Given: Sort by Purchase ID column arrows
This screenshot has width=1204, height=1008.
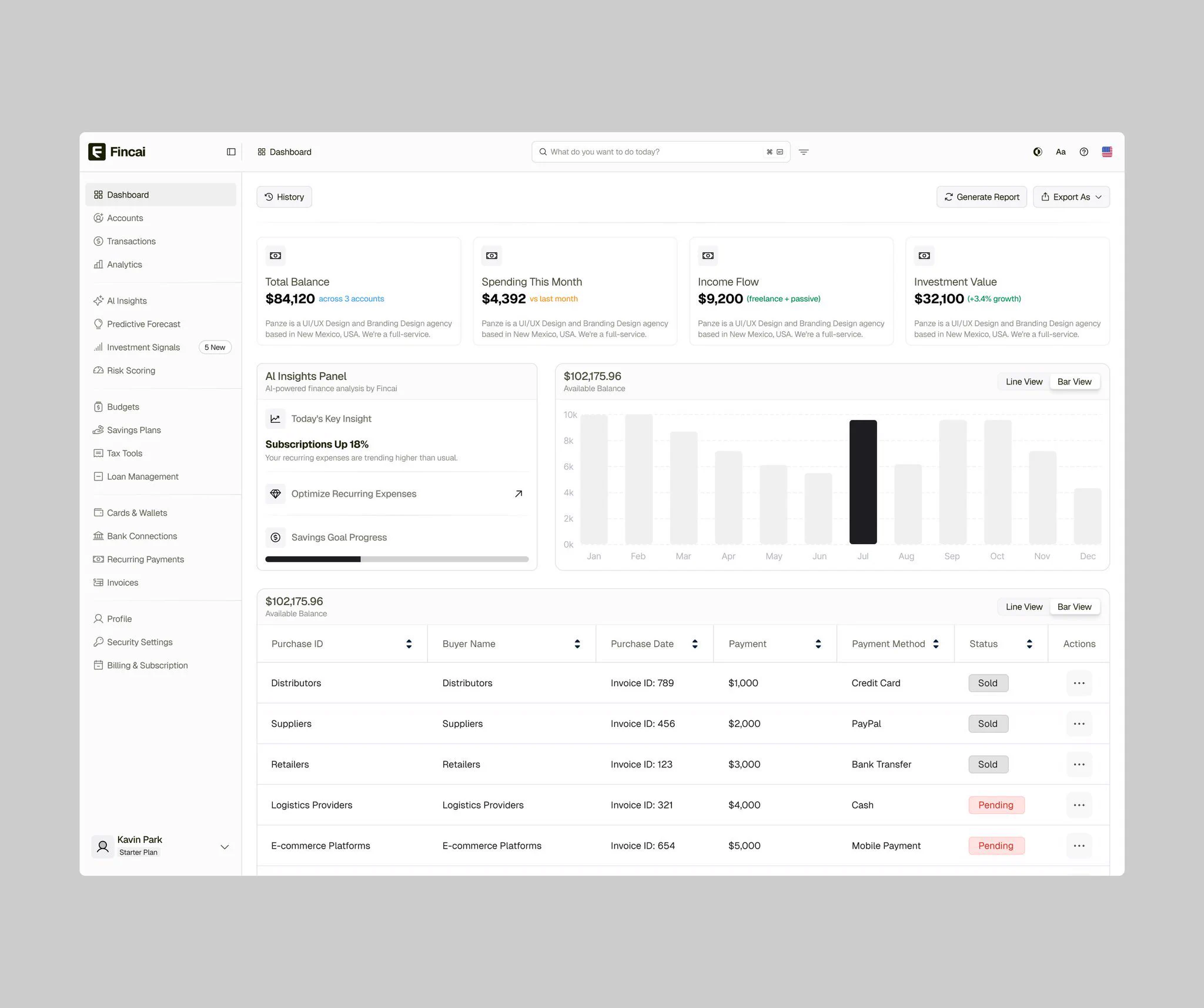Looking at the screenshot, I should click(409, 644).
